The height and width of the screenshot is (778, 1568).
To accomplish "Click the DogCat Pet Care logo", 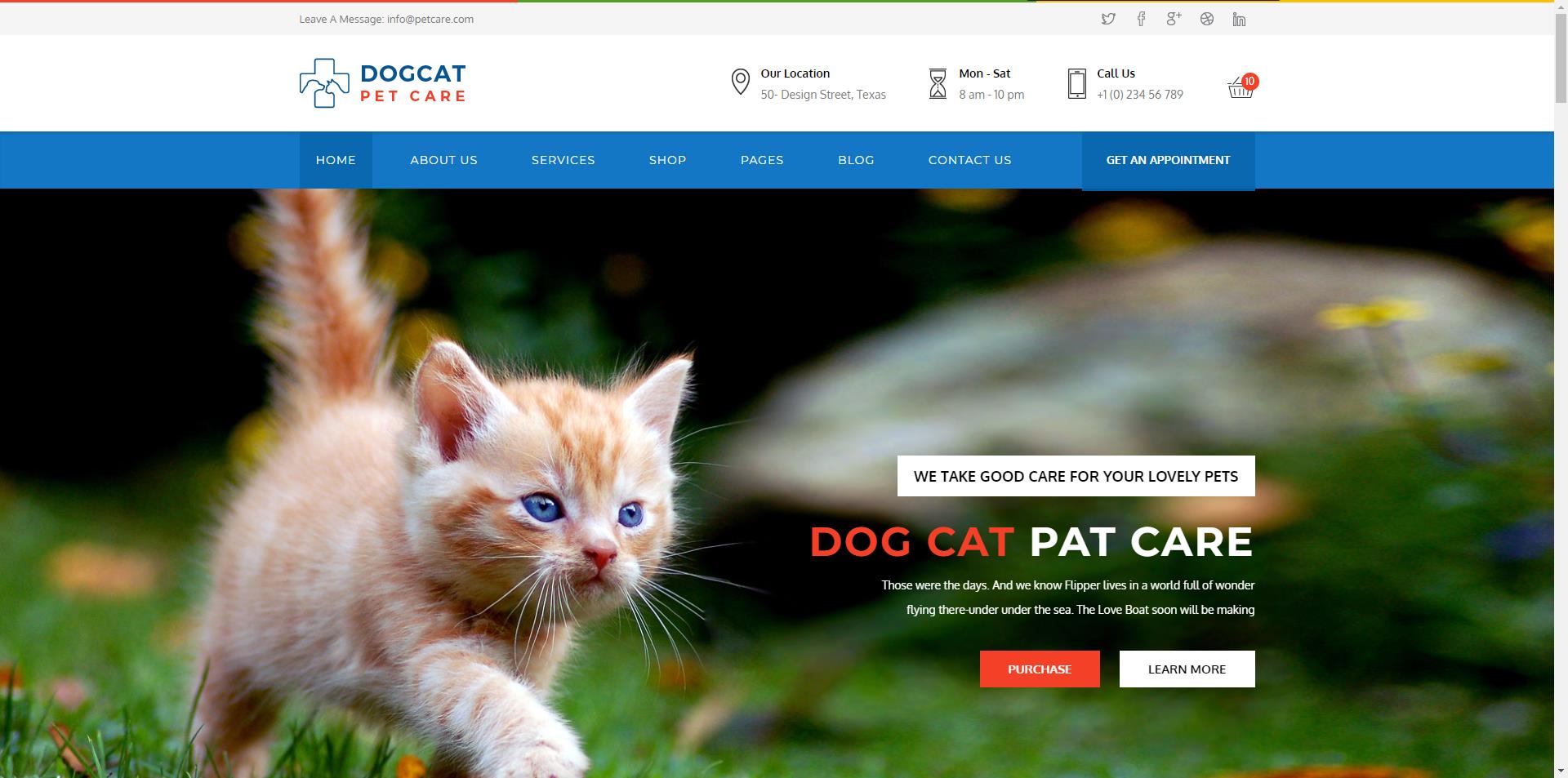I will coord(383,83).
